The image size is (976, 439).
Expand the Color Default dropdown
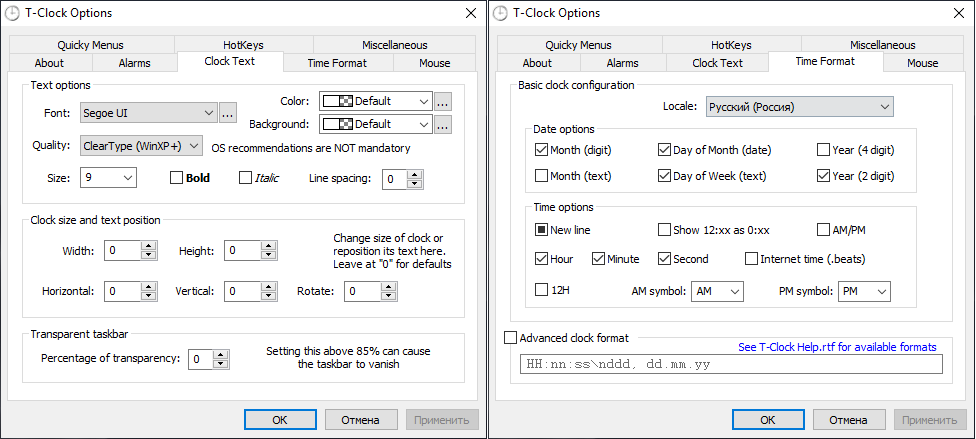pyautogui.click(x=375, y=101)
